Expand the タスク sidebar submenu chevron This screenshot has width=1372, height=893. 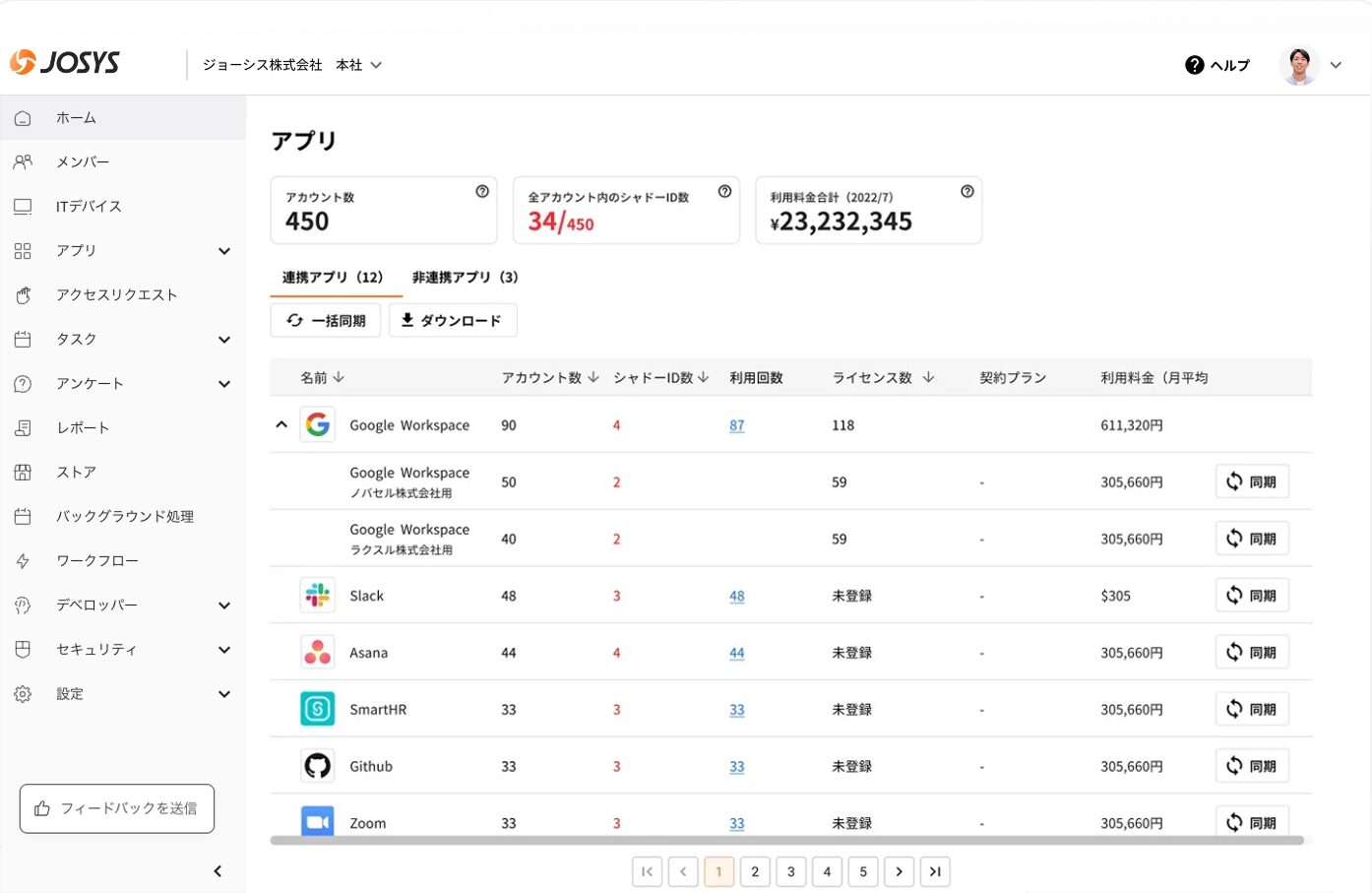coord(224,340)
